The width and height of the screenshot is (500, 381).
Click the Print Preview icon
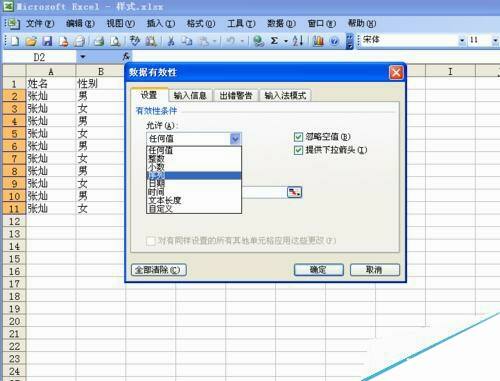coord(115,41)
